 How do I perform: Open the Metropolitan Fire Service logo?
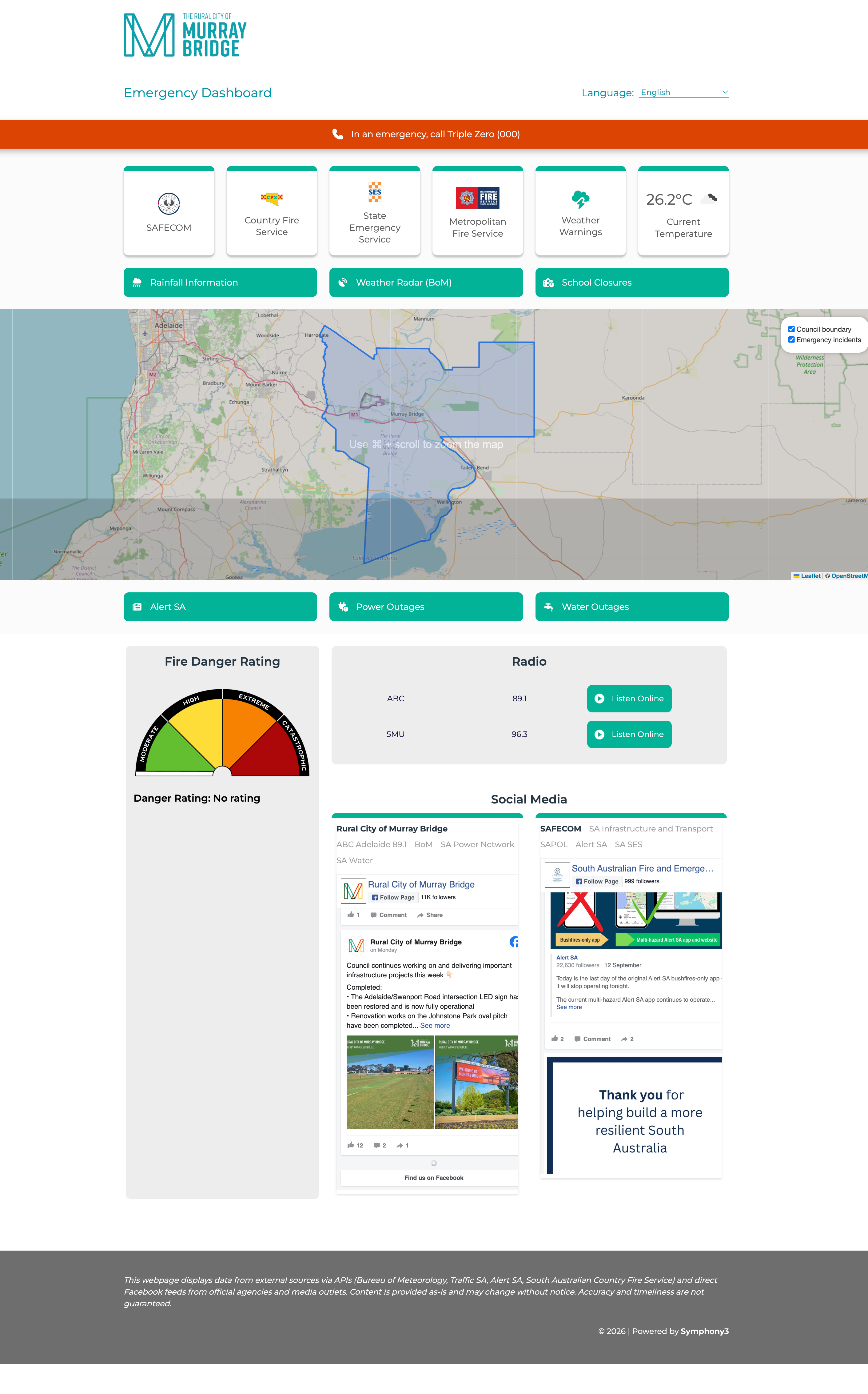coord(478,198)
